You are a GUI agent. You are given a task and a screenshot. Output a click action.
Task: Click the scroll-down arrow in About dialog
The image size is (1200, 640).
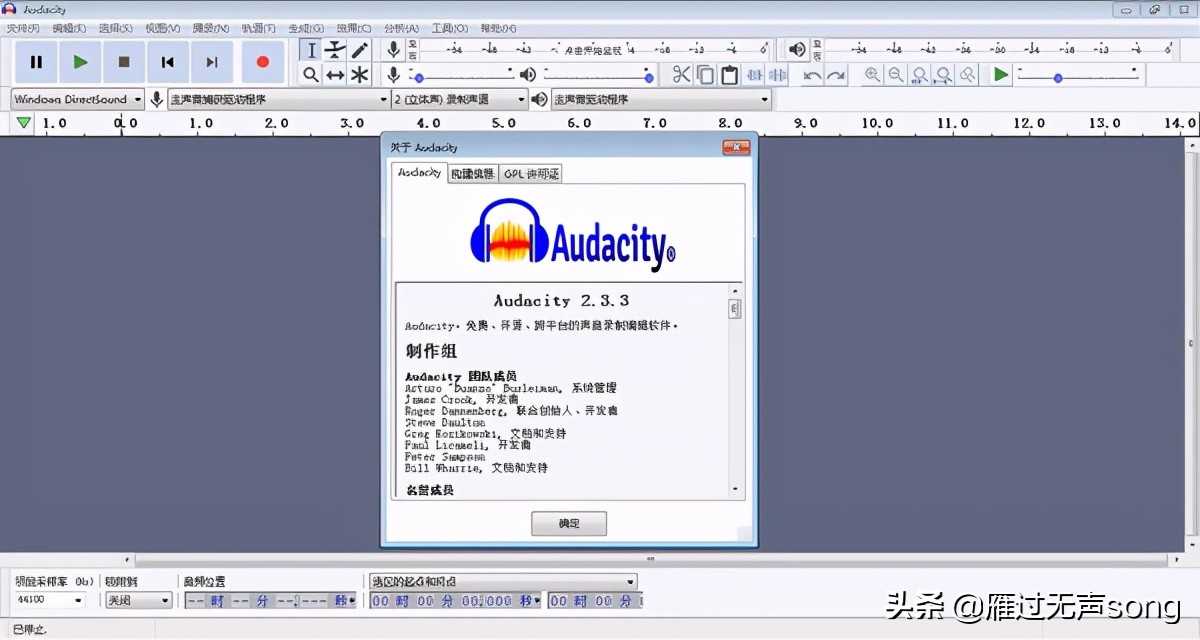[736, 489]
